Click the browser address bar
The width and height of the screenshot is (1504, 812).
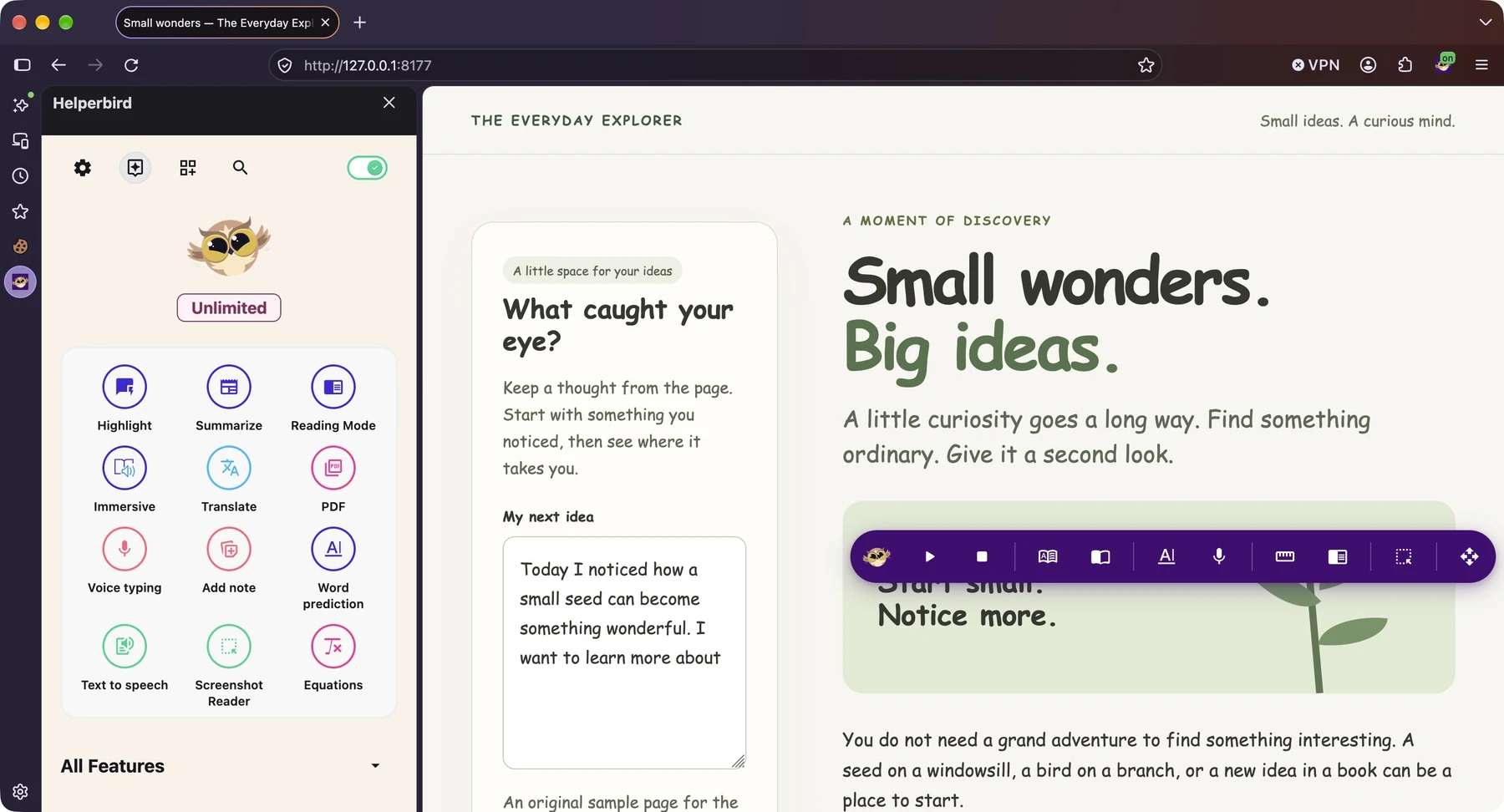[x=715, y=65]
